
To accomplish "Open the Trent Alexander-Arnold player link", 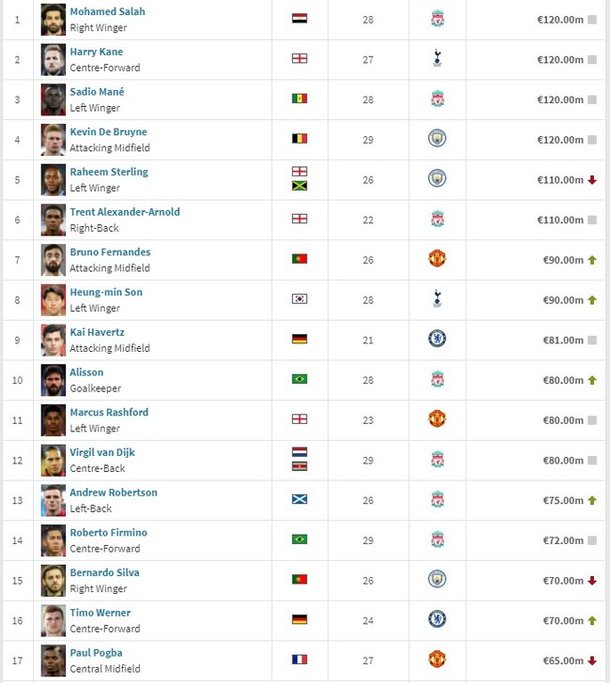I will [x=125, y=212].
